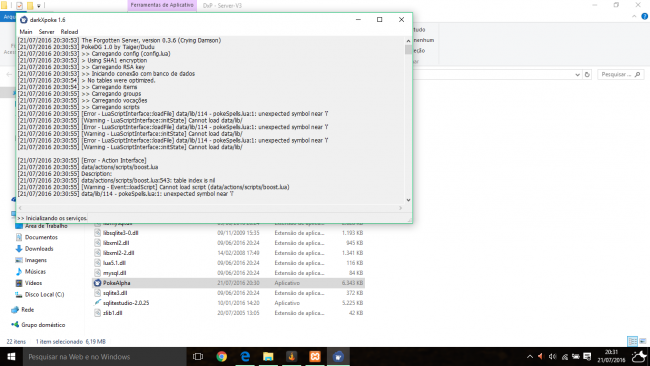Open Google Chrome from the taskbar
Image resolution: width=650 pixels, height=366 pixels.
222,357
